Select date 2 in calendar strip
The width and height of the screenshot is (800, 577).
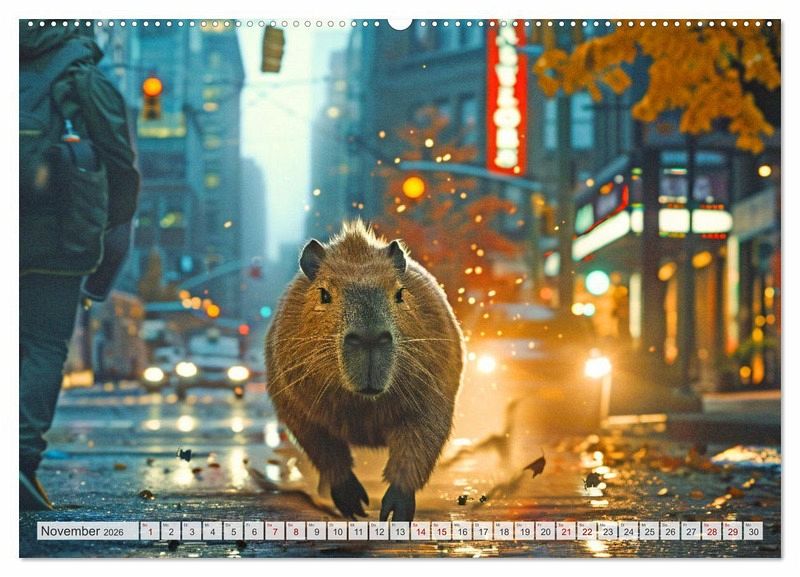click(171, 531)
